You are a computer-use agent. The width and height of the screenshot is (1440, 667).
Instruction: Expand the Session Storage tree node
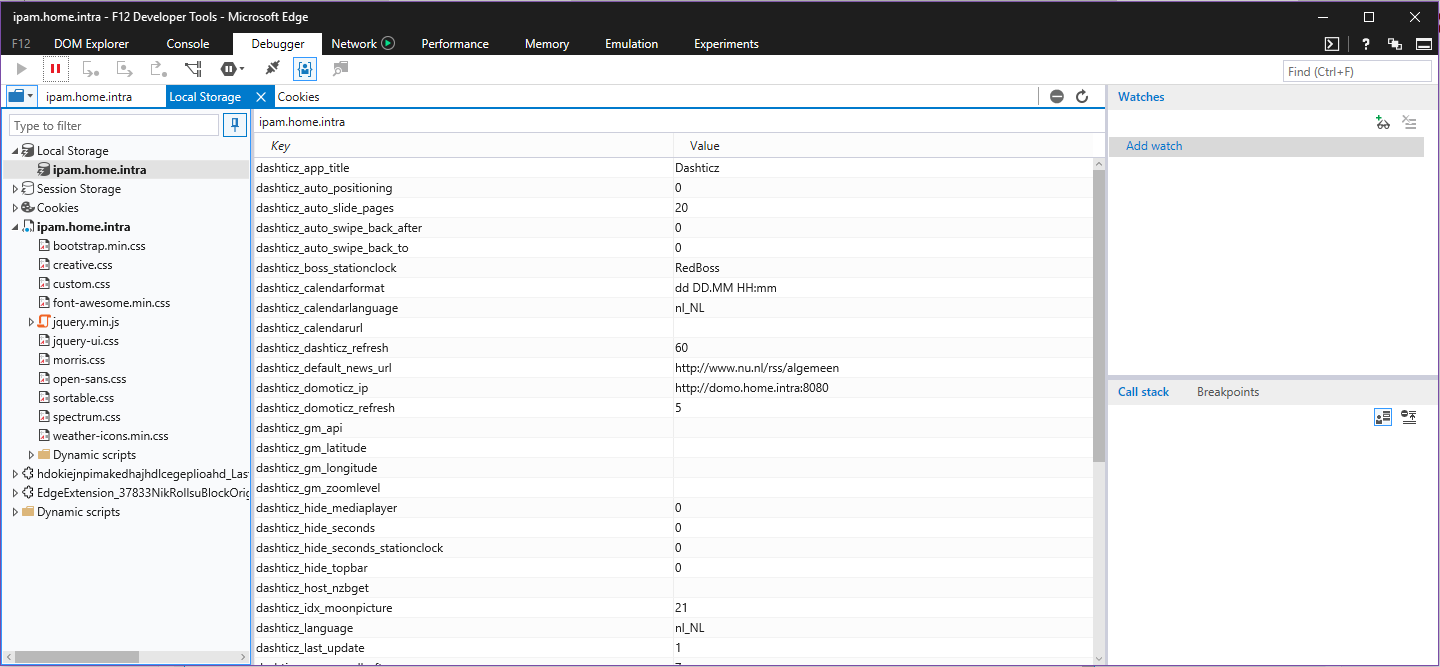click(15, 189)
